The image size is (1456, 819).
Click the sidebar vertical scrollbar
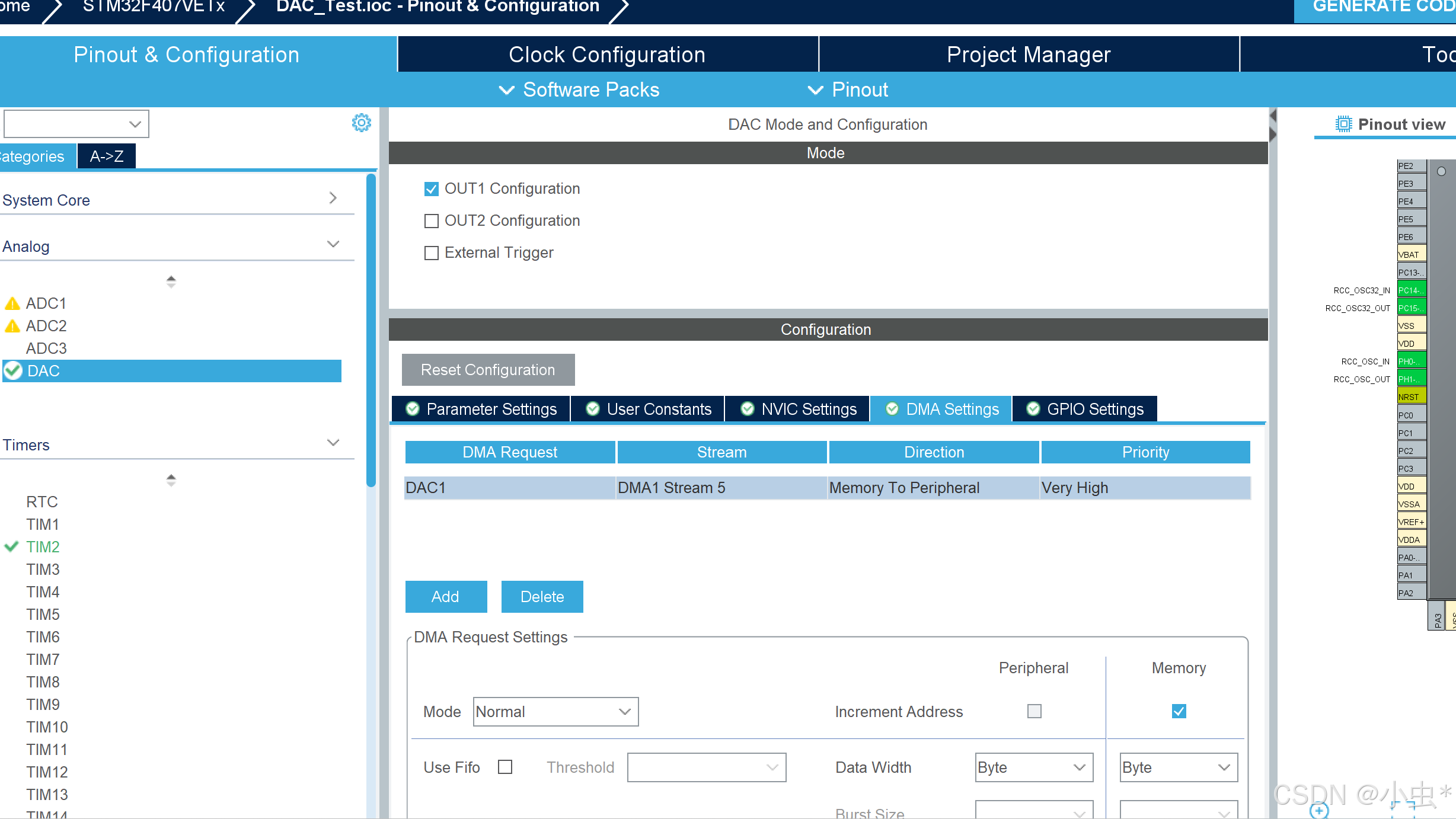click(x=371, y=329)
